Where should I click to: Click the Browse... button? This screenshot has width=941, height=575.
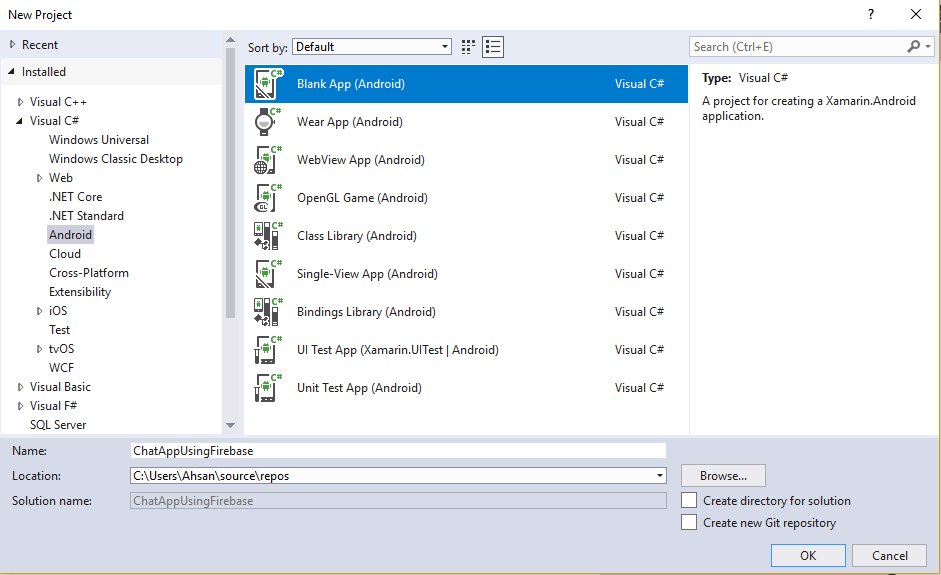click(x=723, y=475)
